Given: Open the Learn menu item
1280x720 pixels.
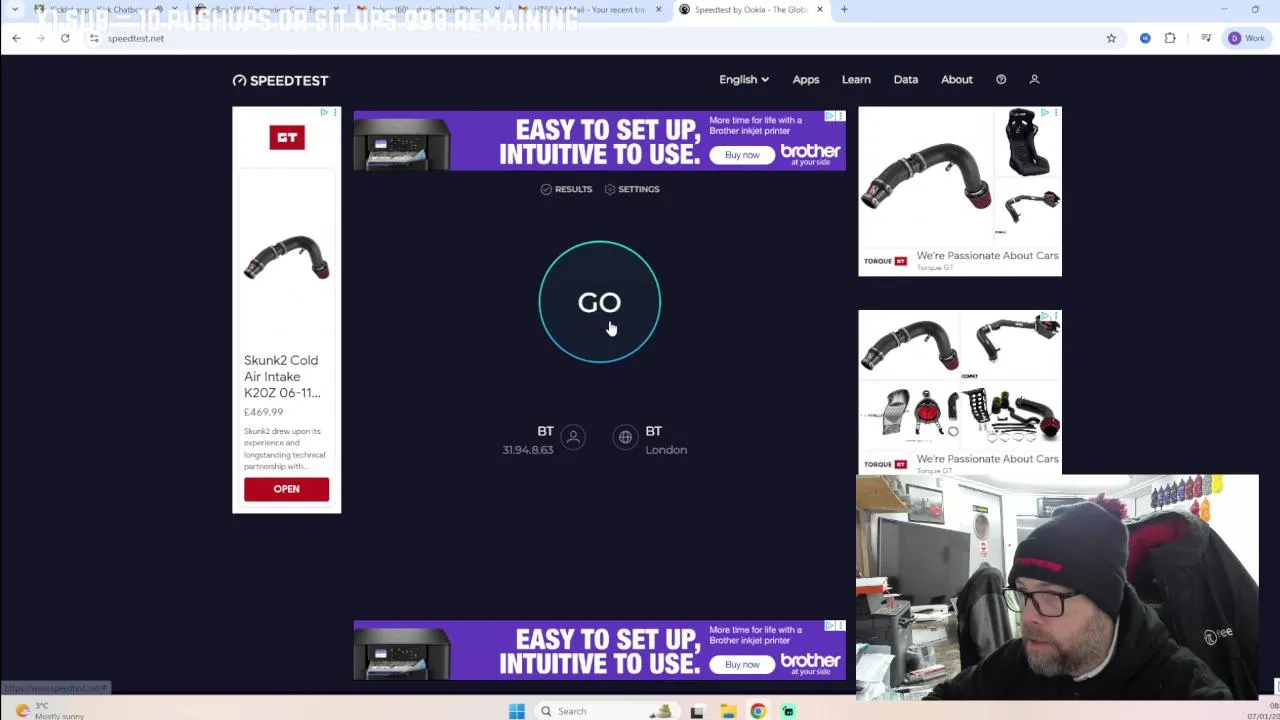Looking at the screenshot, I should pos(856,79).
